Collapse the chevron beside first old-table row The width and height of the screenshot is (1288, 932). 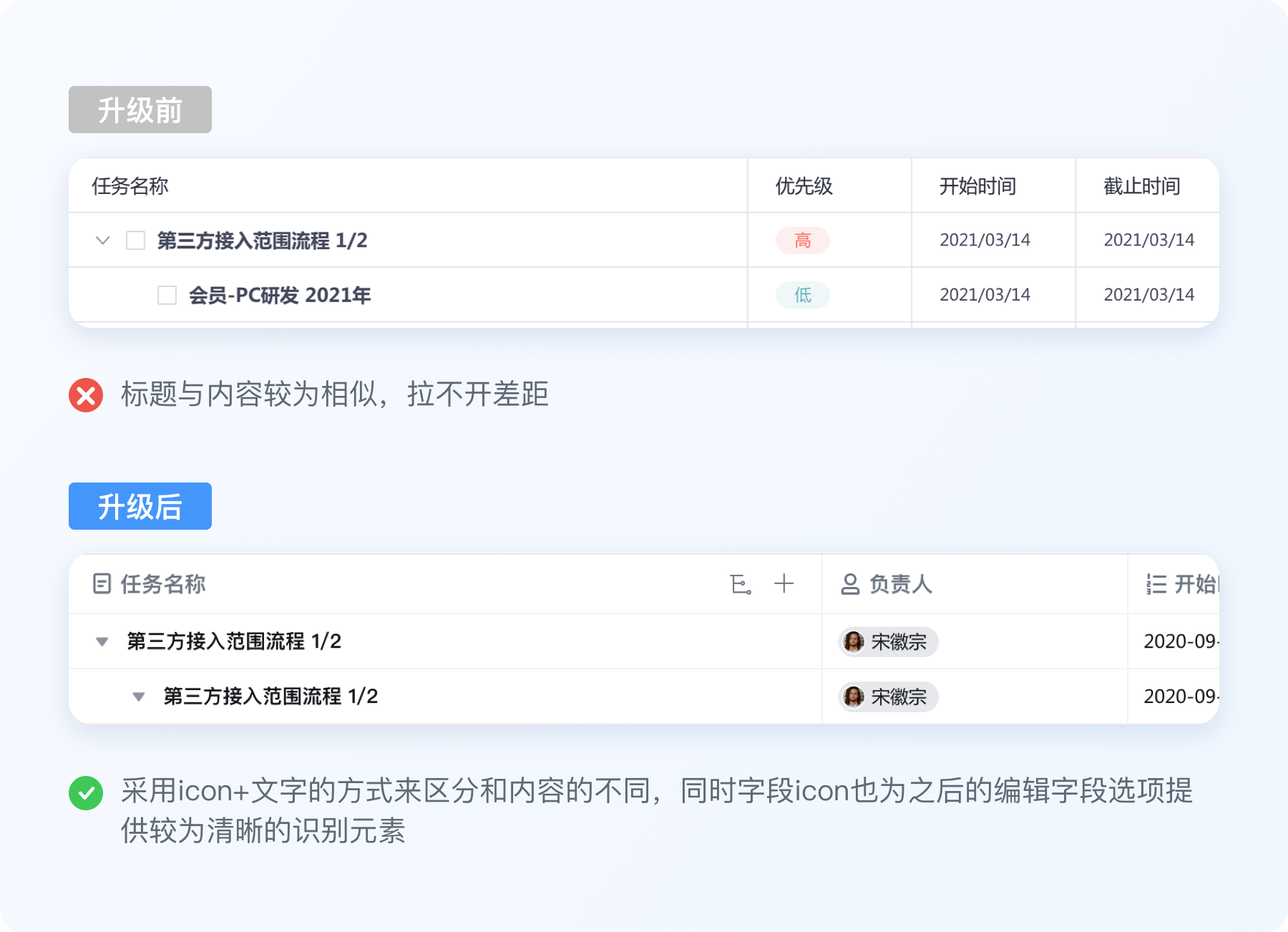click(x=103, y=241)
